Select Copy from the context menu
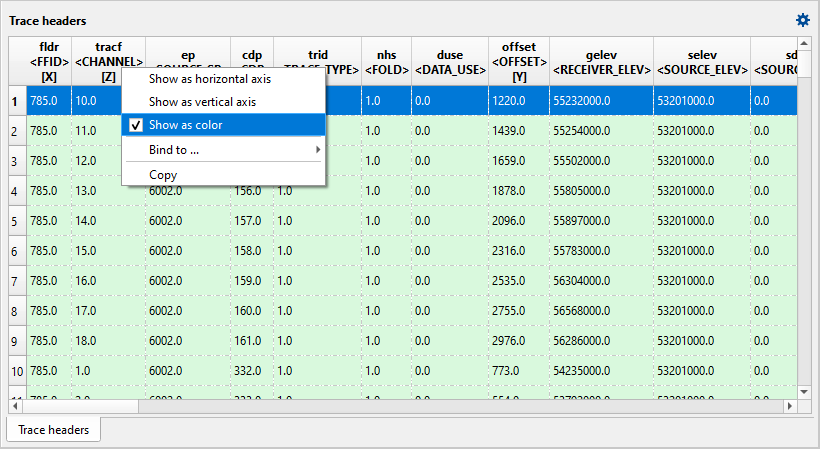 pyautogui.click(x=163, y=175)
